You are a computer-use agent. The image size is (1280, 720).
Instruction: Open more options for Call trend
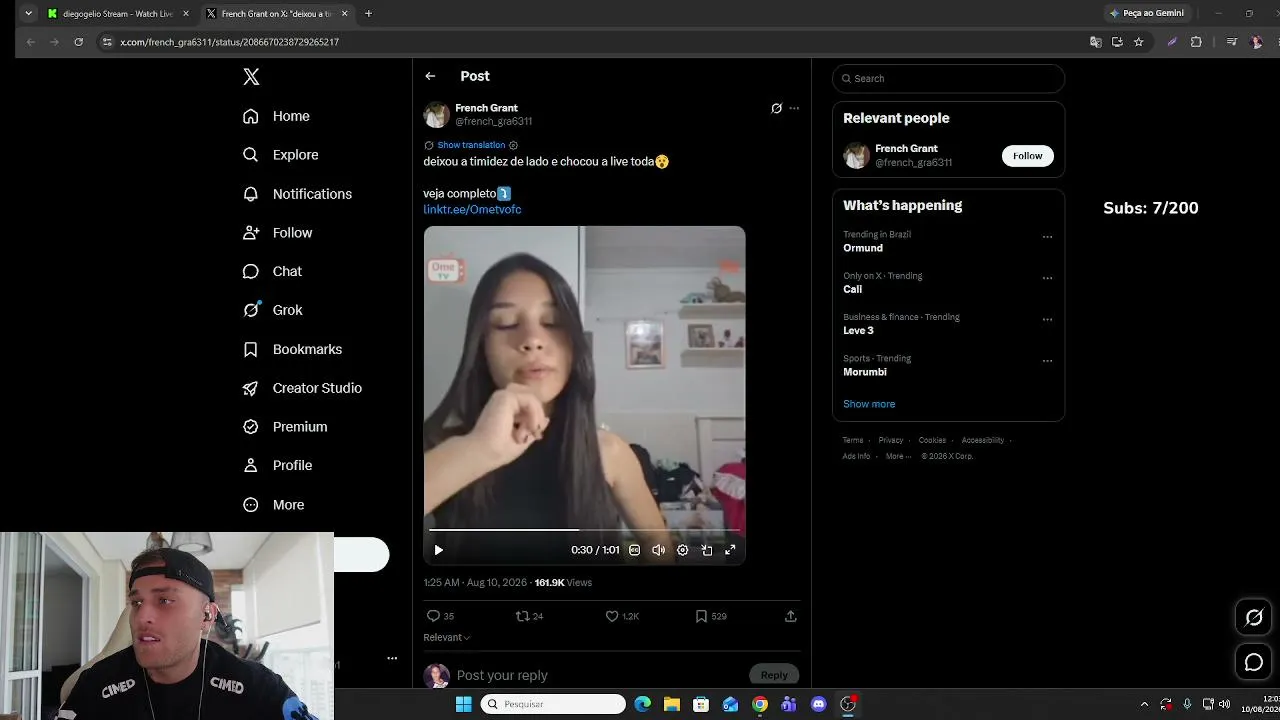(x=1047, y=278)
